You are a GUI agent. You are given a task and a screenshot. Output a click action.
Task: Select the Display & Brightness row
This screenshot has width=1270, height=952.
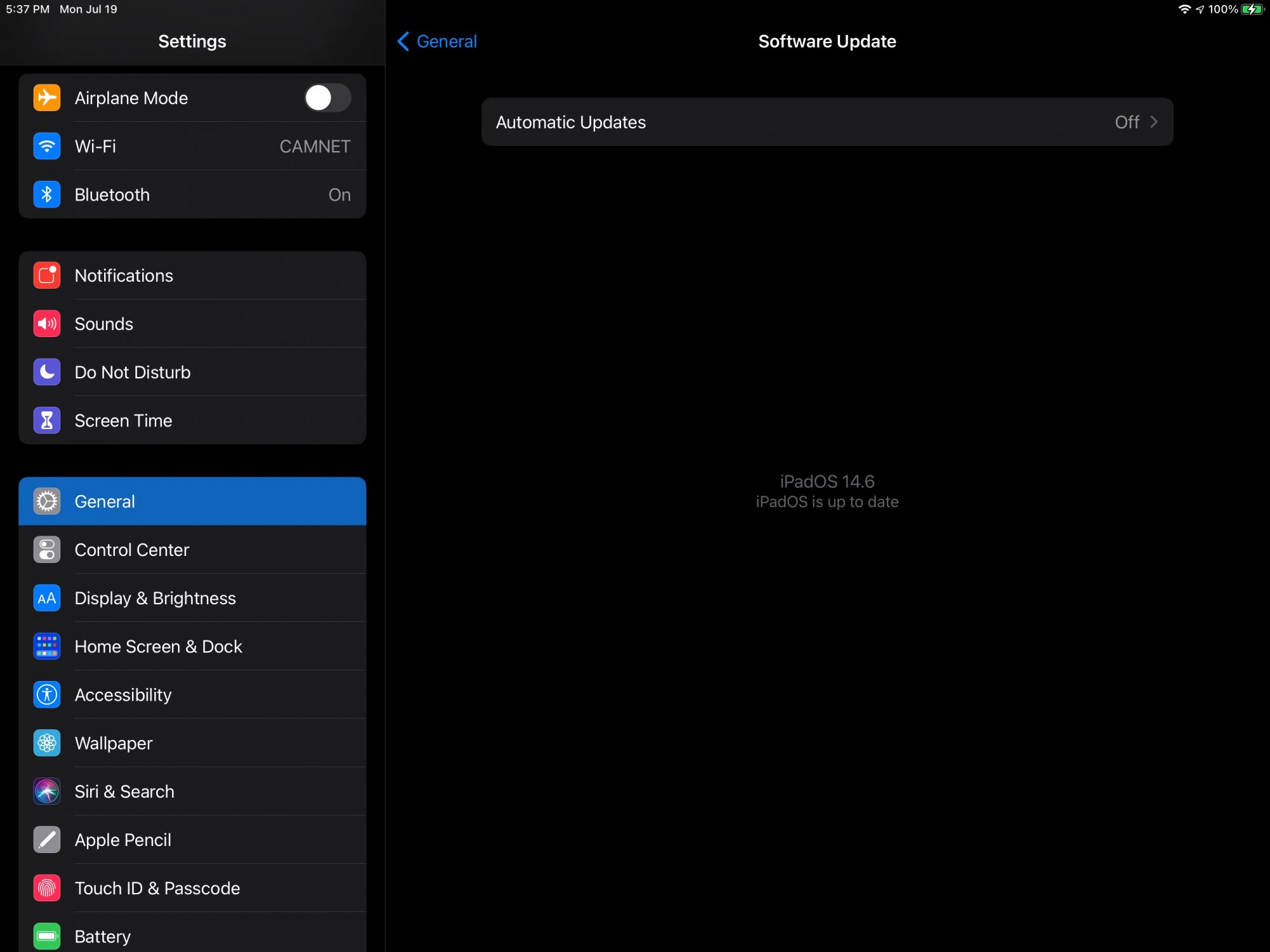tap(192, 598)
